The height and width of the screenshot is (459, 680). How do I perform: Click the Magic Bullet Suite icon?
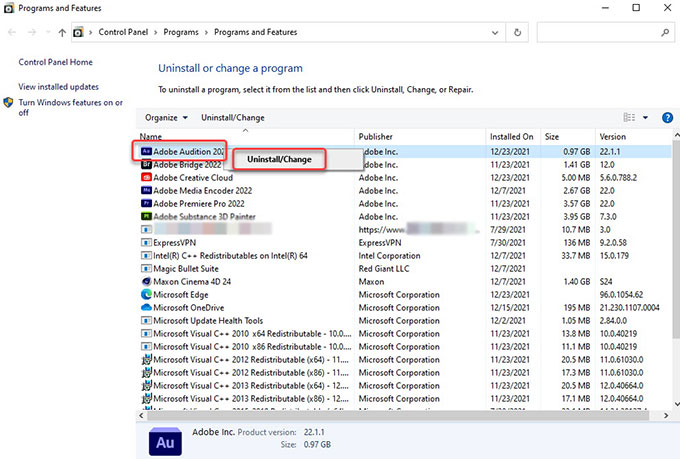click(146, 269)
